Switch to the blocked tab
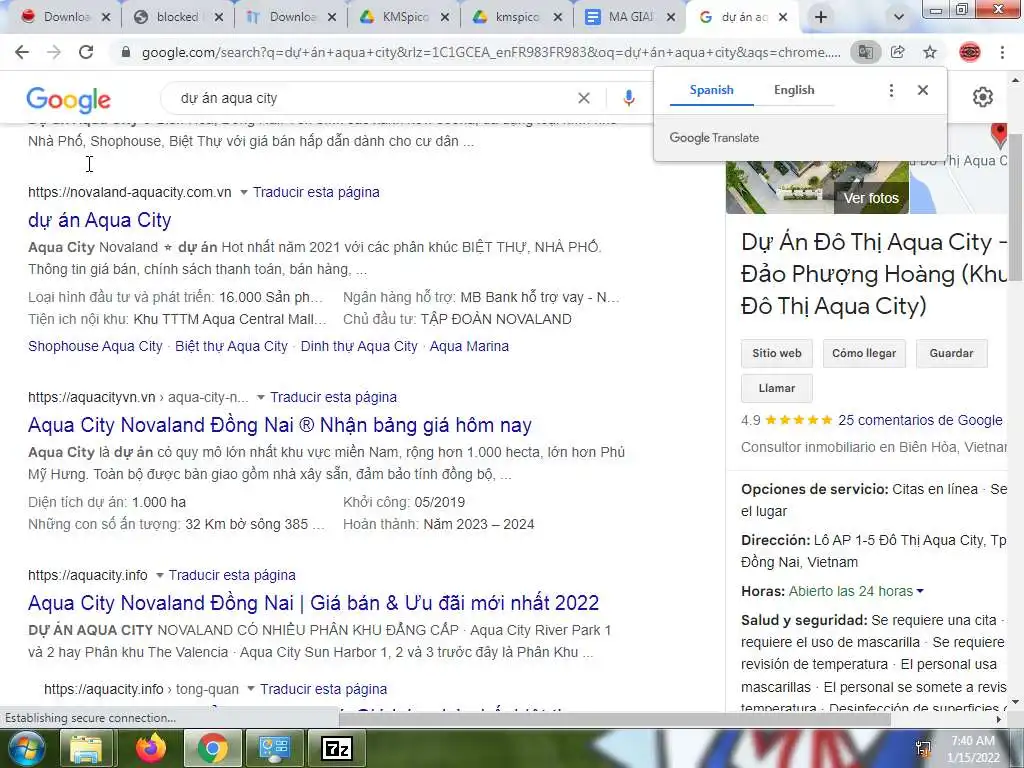The width and height of the screenshot is (1024, 768). pyautogui.click(x=177, y=18)
